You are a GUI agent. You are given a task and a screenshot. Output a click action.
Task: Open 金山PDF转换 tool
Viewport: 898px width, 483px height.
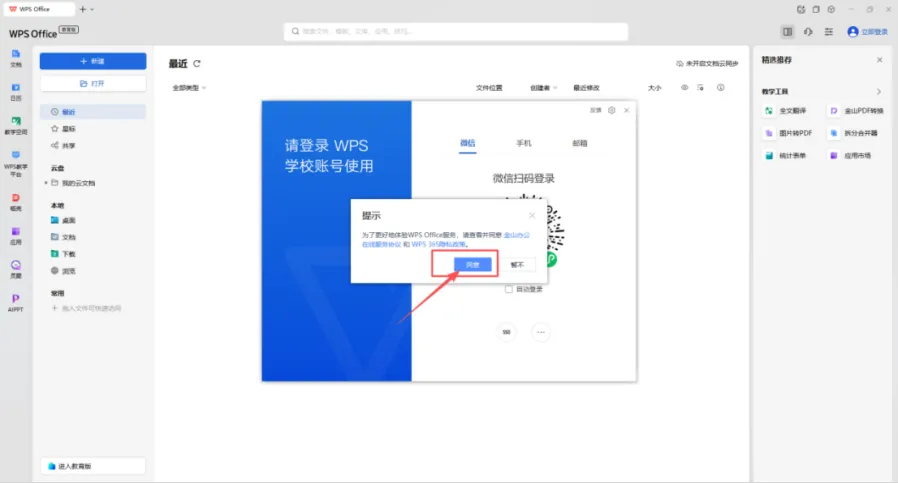coord(856,111)
